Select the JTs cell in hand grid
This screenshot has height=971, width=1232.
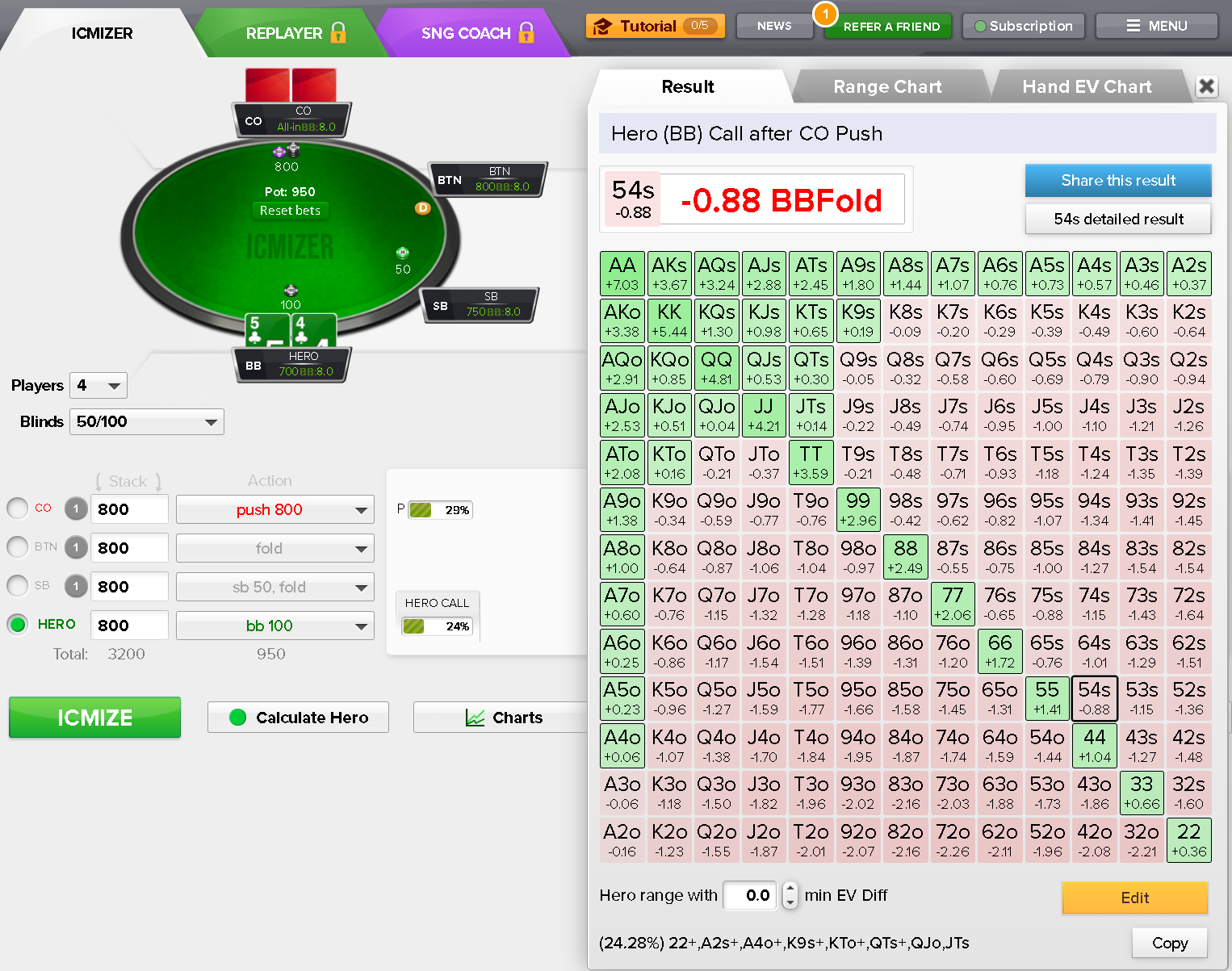pos(811,415)
